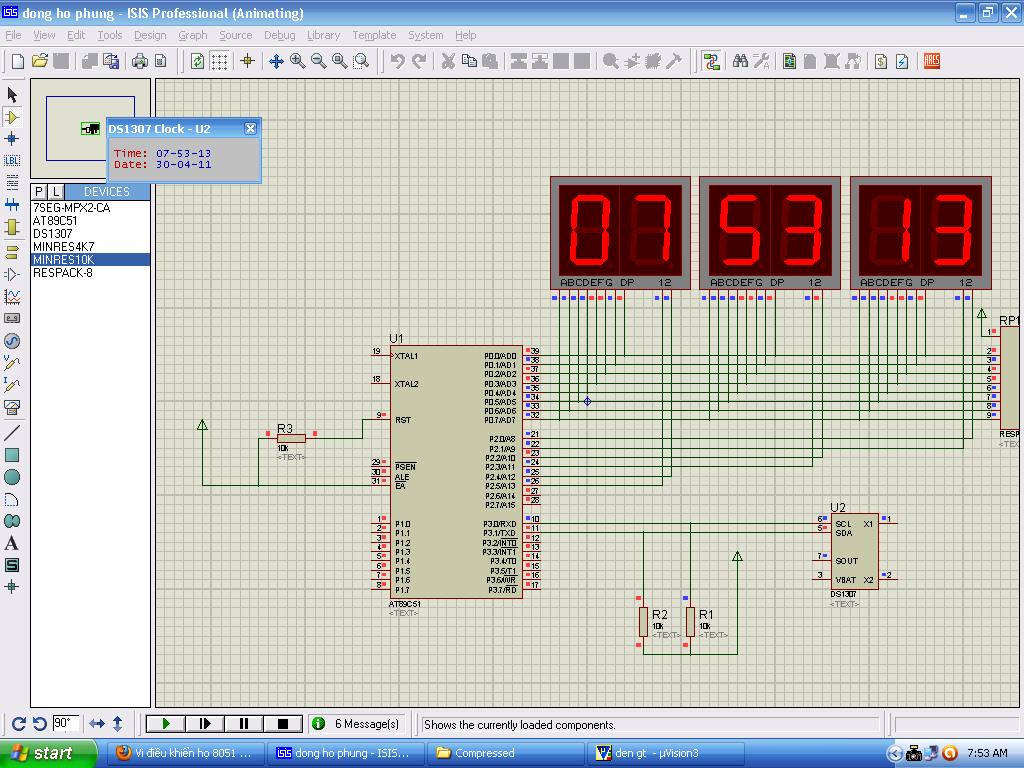Pause the running simulation
The height and width of the screenshot is (768, 1024).
click(243, 723)
